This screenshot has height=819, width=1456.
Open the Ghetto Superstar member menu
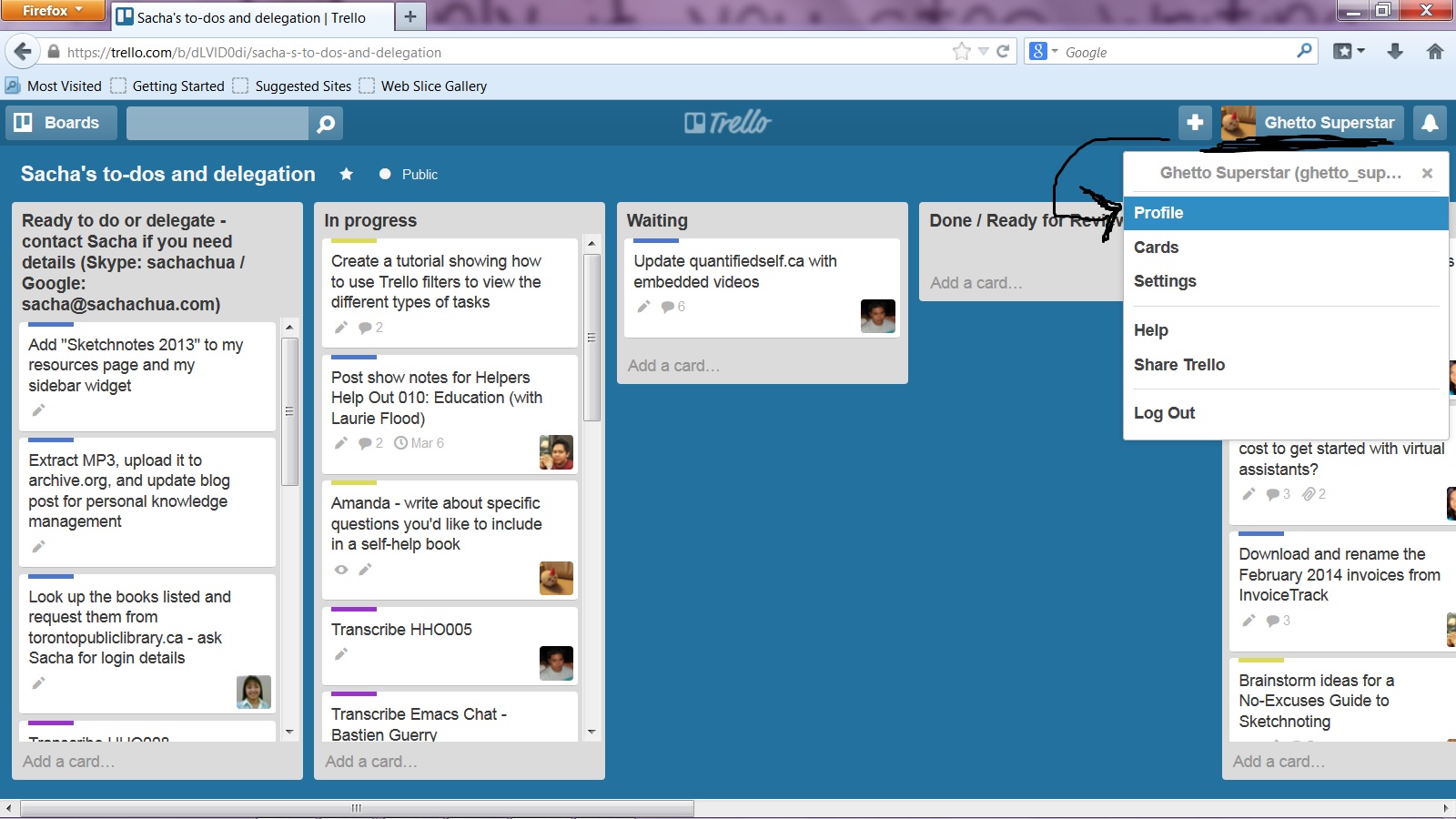coord(1312,123)
